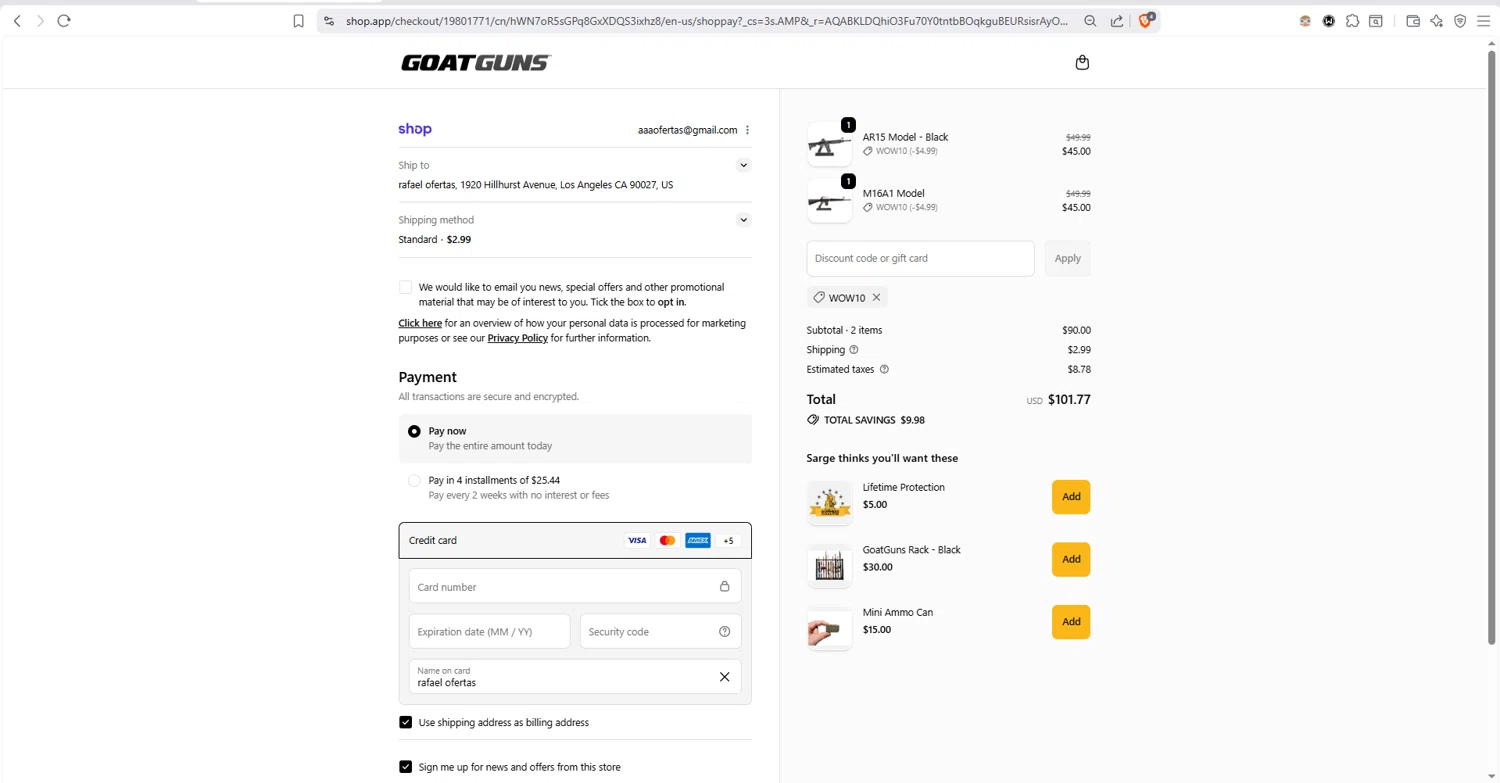1500x783 pixels.
Task: Click the security code help icon
Action: 724,632
